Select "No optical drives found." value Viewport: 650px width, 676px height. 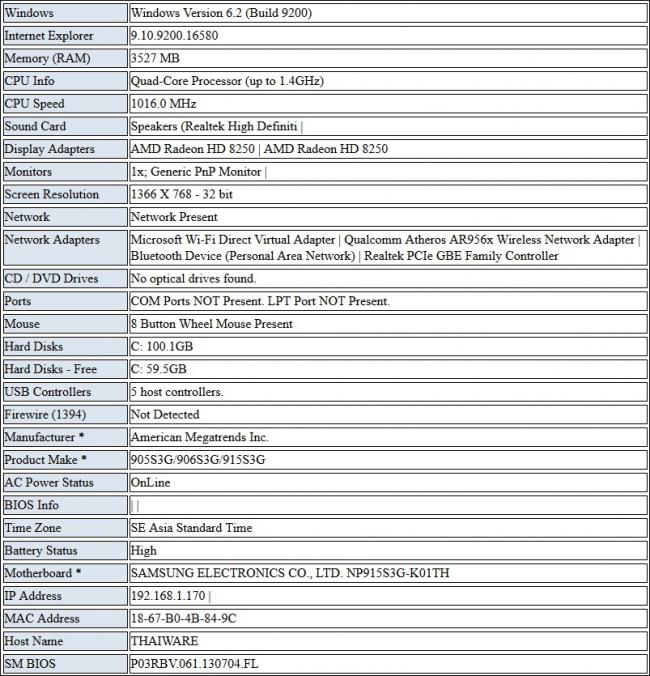[x=194, y=279]
